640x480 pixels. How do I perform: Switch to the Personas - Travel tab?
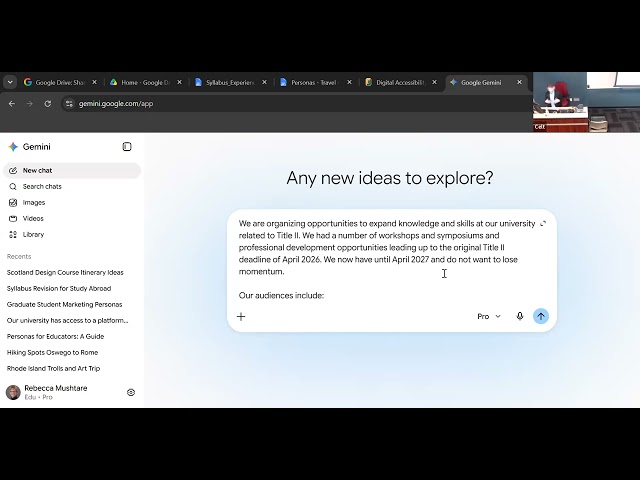316,82
